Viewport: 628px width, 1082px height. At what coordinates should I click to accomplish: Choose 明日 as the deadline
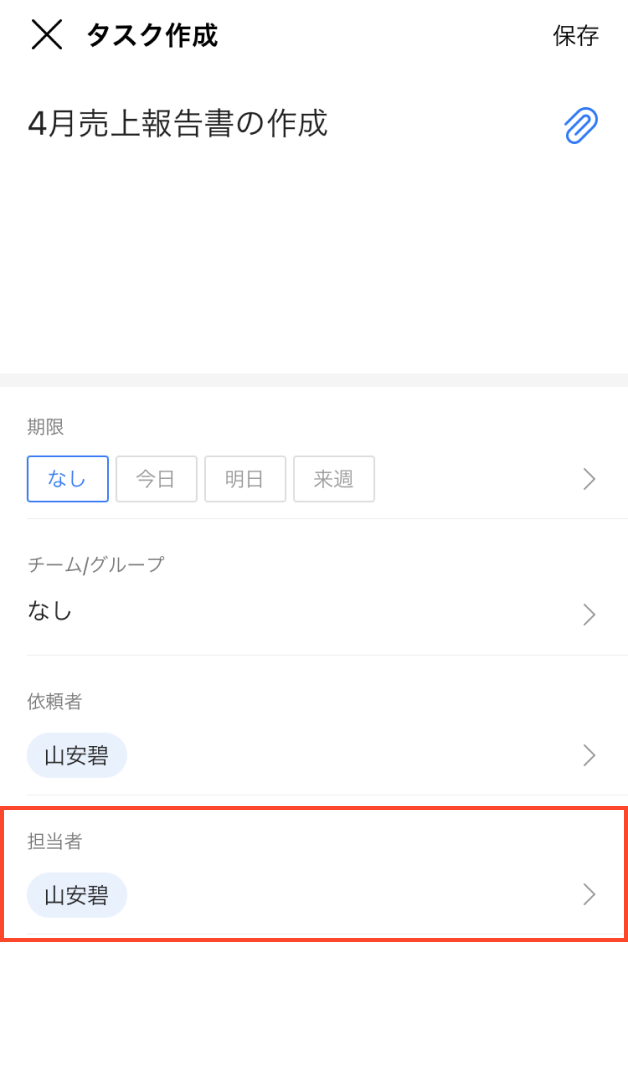pyautogui.click(x=245, y=479)
